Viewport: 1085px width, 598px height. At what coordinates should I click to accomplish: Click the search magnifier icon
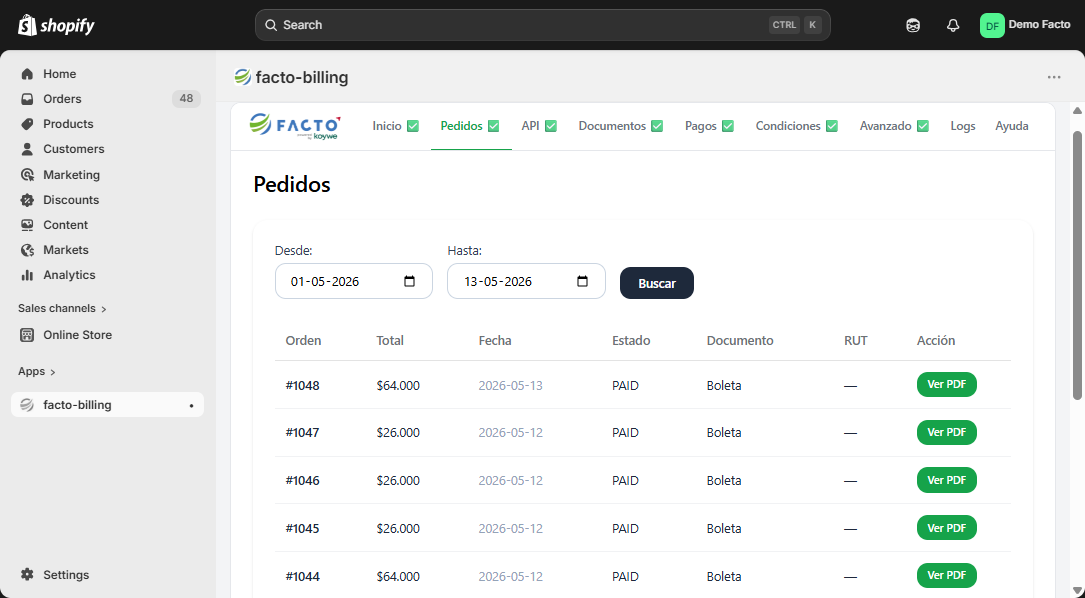coord(271,25)
